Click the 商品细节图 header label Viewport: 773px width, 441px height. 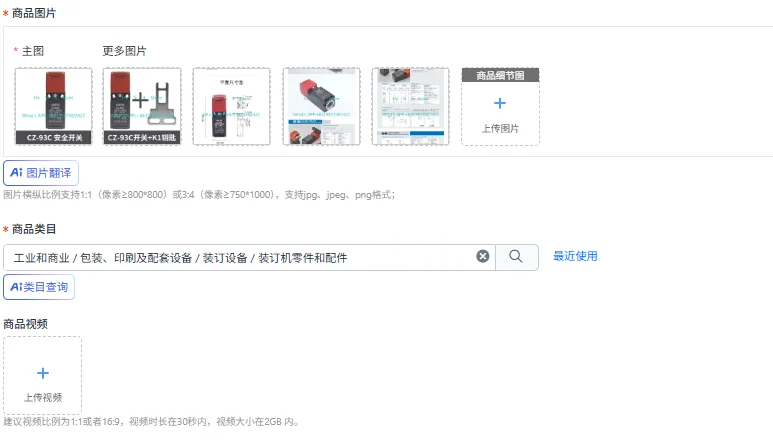coord(500,75)
